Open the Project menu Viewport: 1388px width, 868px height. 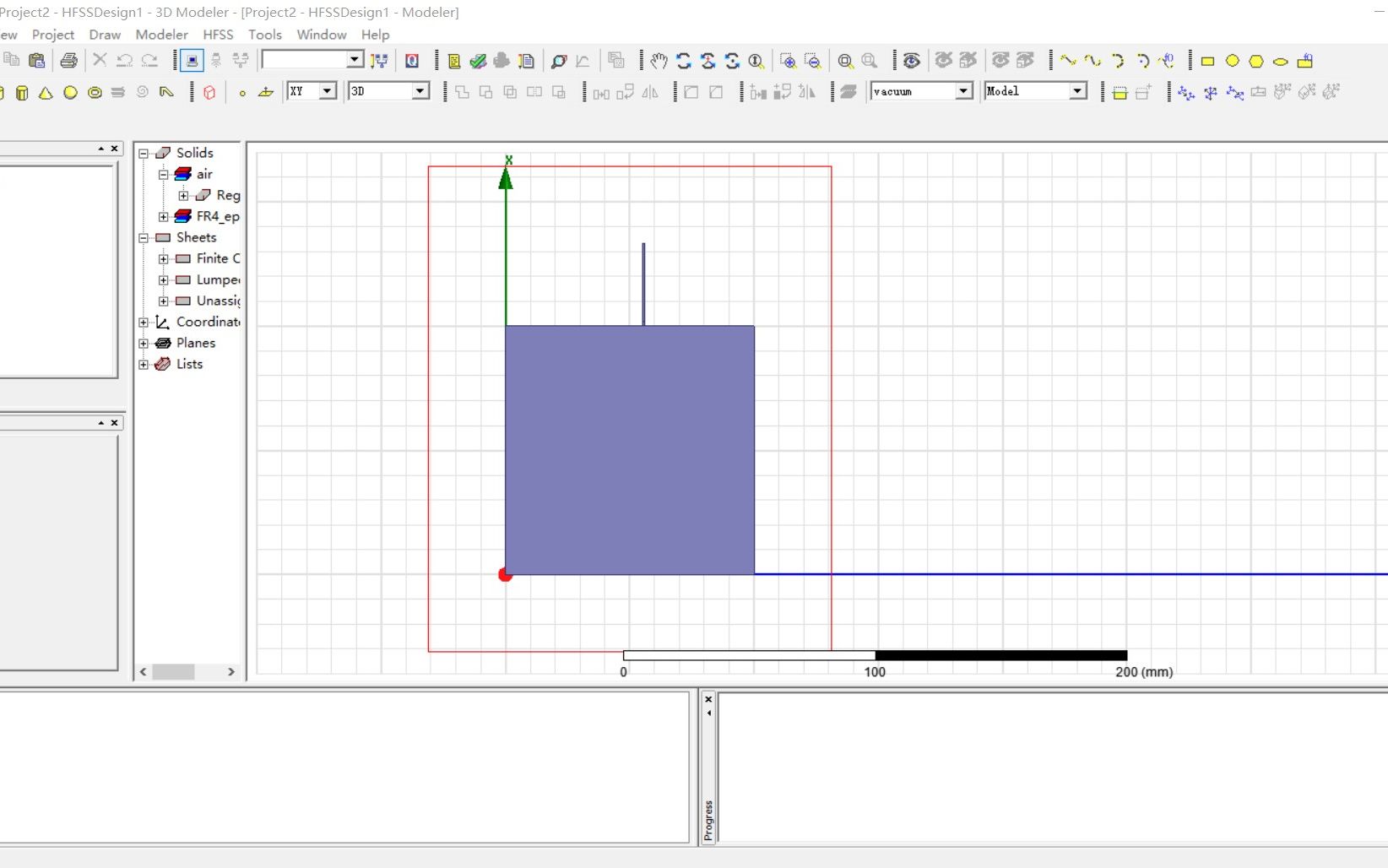point(53,35)
